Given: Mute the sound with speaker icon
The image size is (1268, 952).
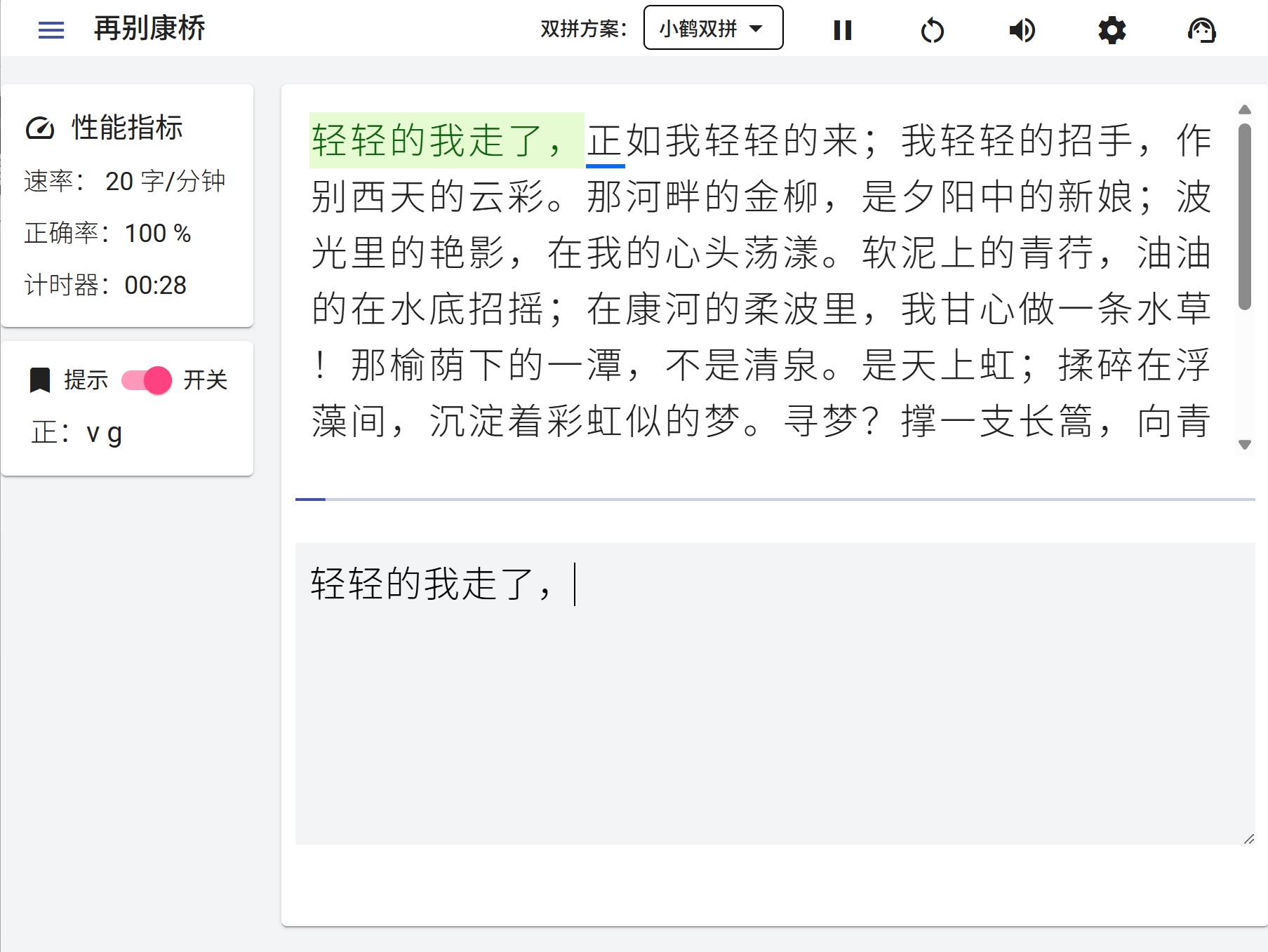Looking at the screenshot, I should point(1022,30).
